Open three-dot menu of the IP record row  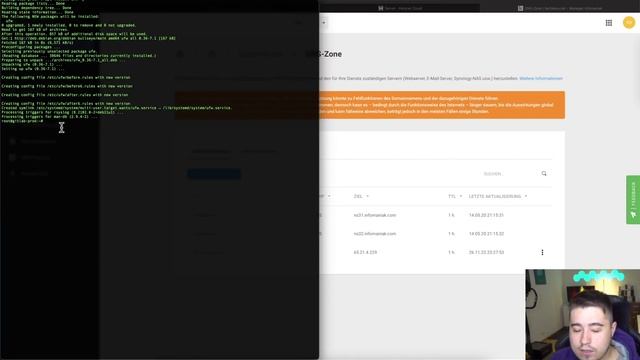click(542, 252)
